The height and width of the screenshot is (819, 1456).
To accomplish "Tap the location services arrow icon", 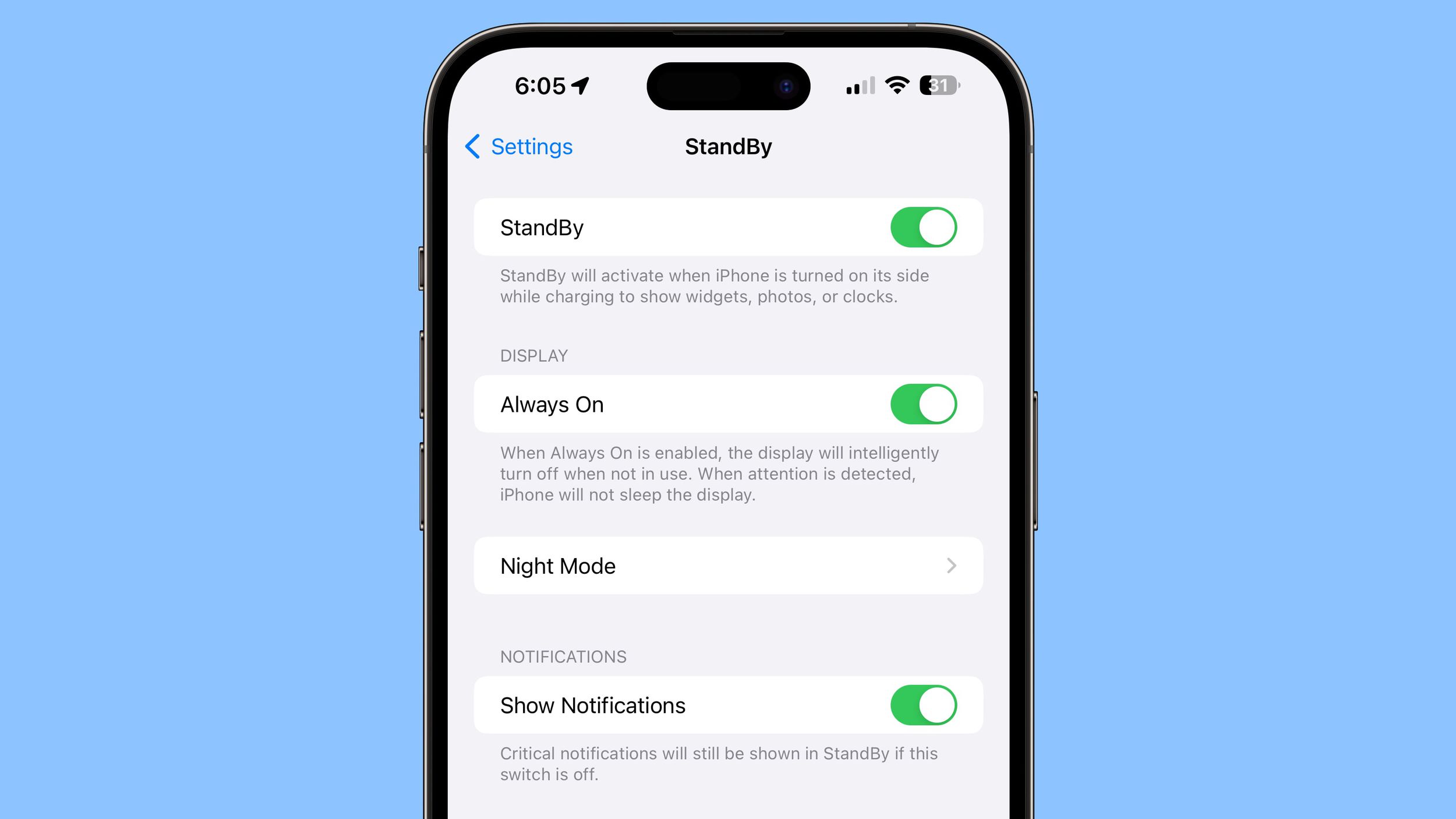I will tap(579, 86).
